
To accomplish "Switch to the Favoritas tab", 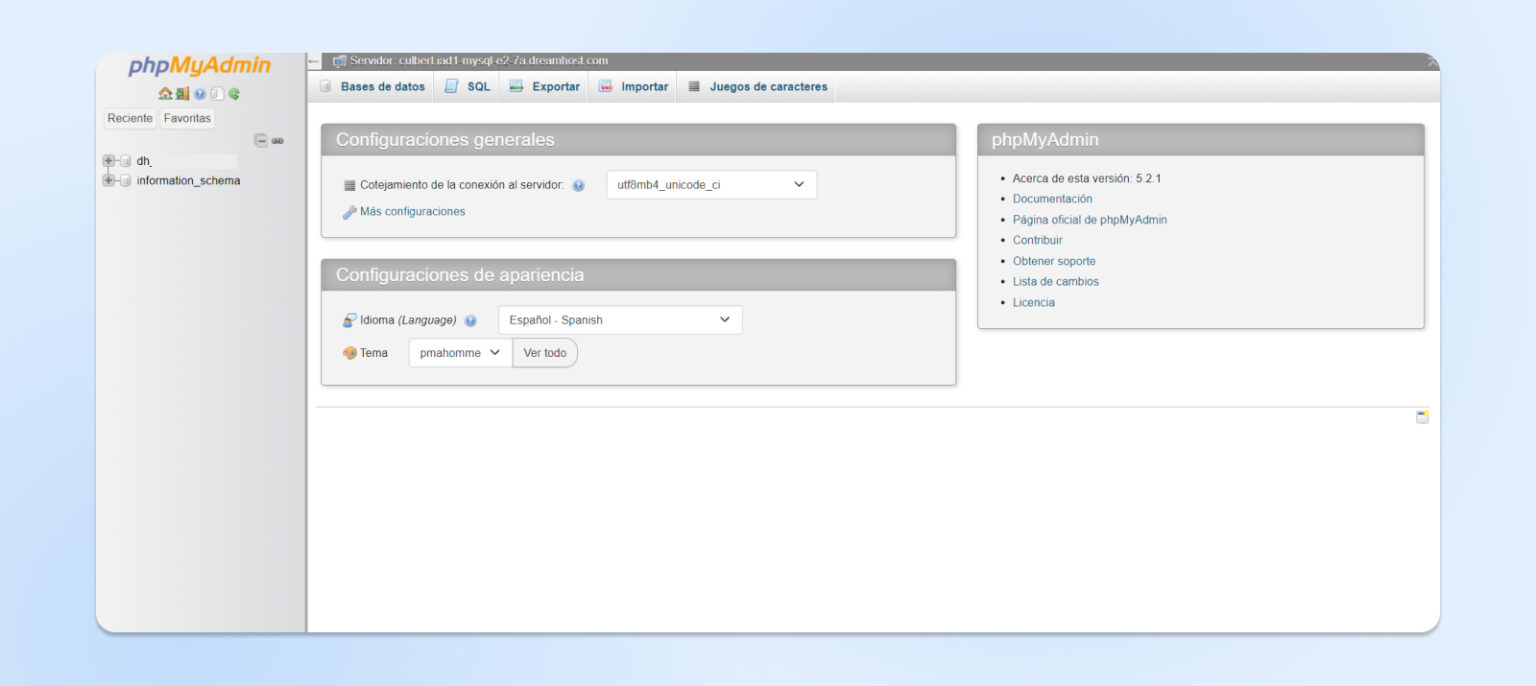I will (x=187, y=118).
